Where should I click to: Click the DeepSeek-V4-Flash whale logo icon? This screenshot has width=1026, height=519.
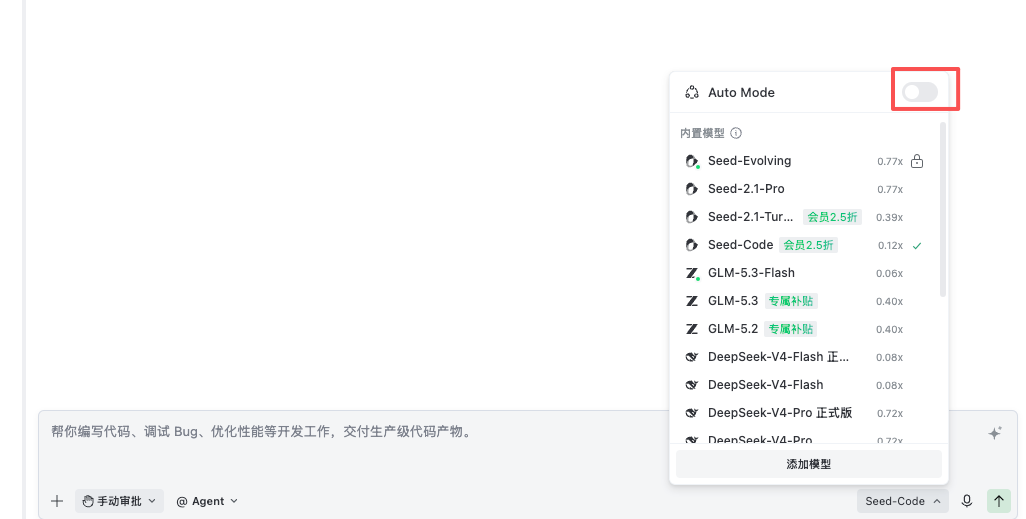(692, 385)
